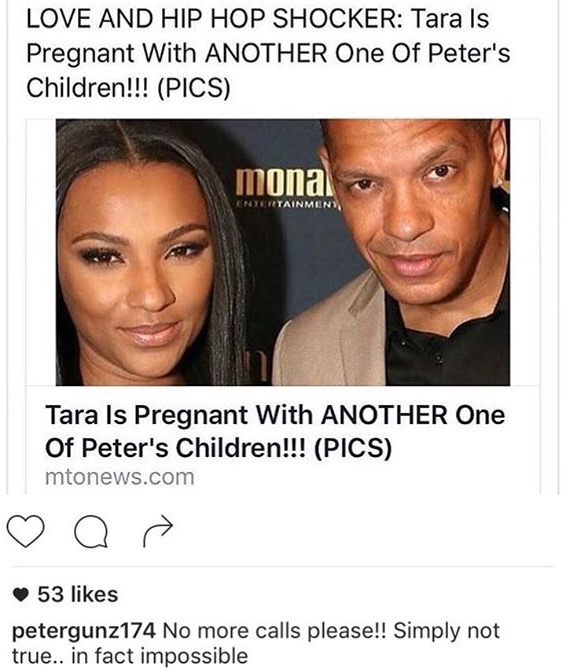Select the caption text 'No more calls please!!'
562x671 pixels.
[274, 631]
